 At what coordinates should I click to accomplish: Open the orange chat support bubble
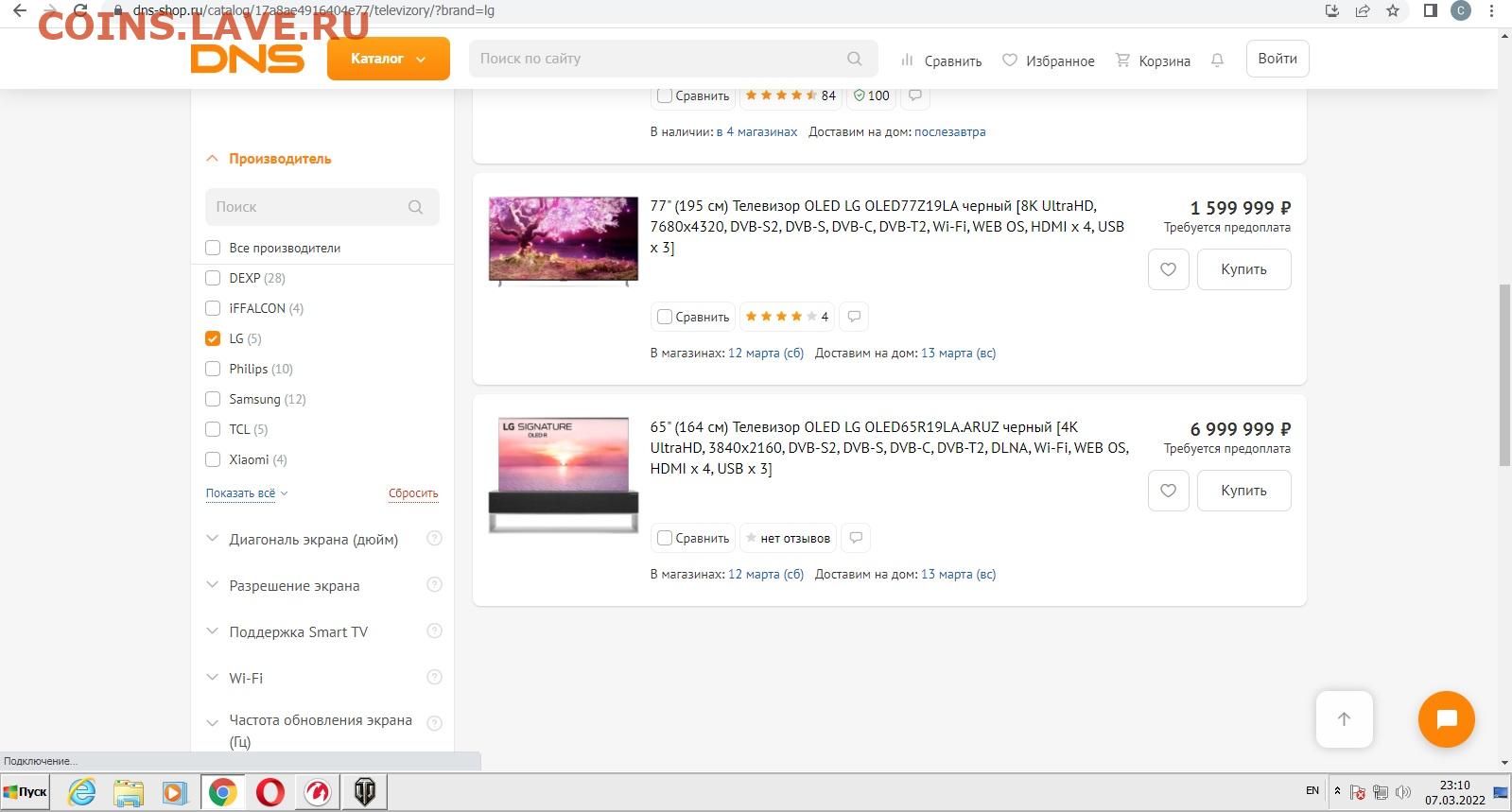tap(1446, 719)
